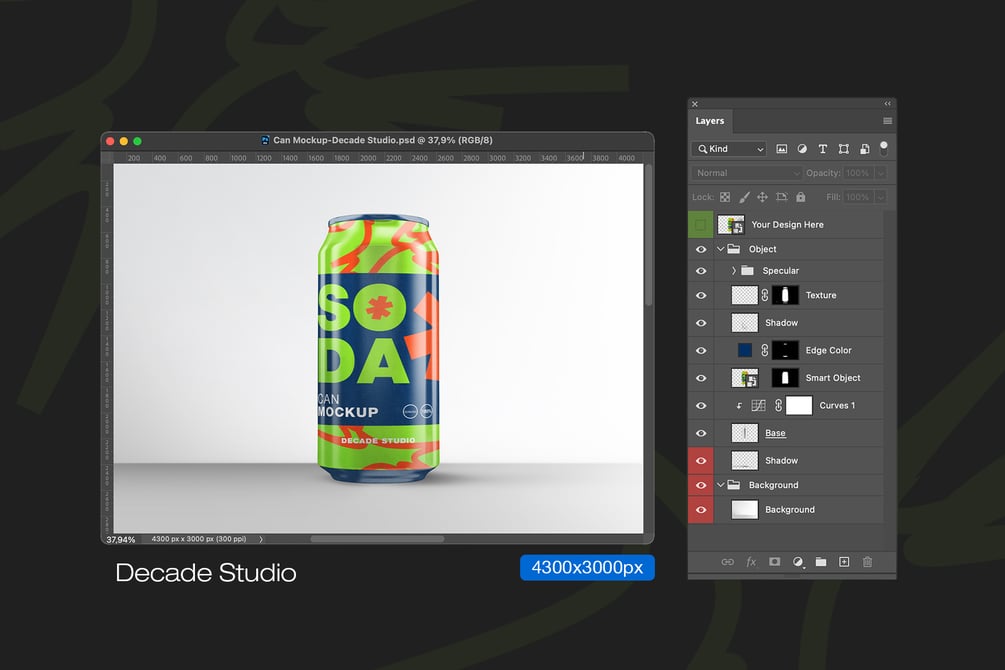
Task: Select the Layers tab
Action: [710, 121]
